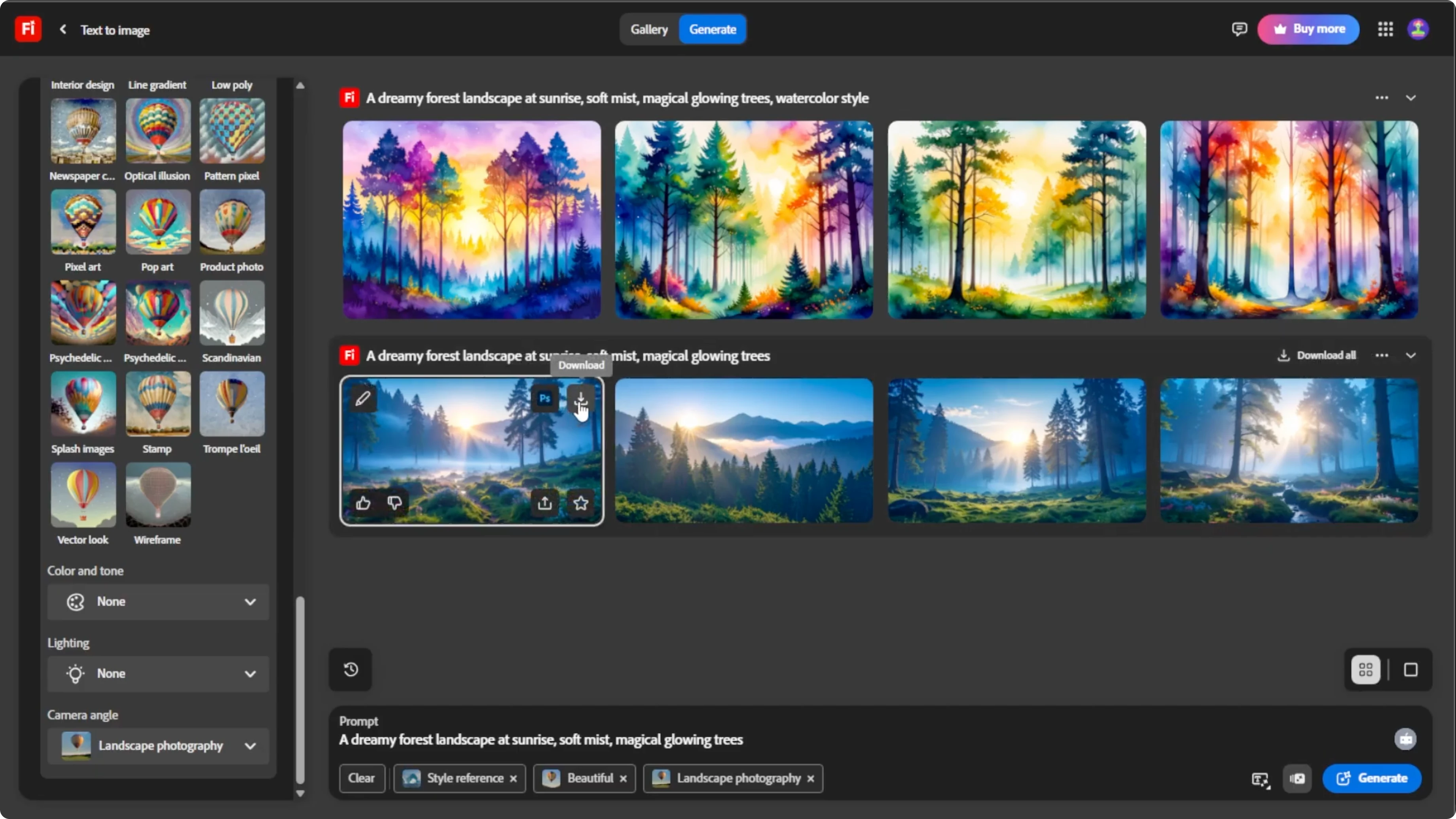Image resolution: width=1456 pixels, height=819 pixels.
Task: Clear all prompt tags
Action: point(362,778)
